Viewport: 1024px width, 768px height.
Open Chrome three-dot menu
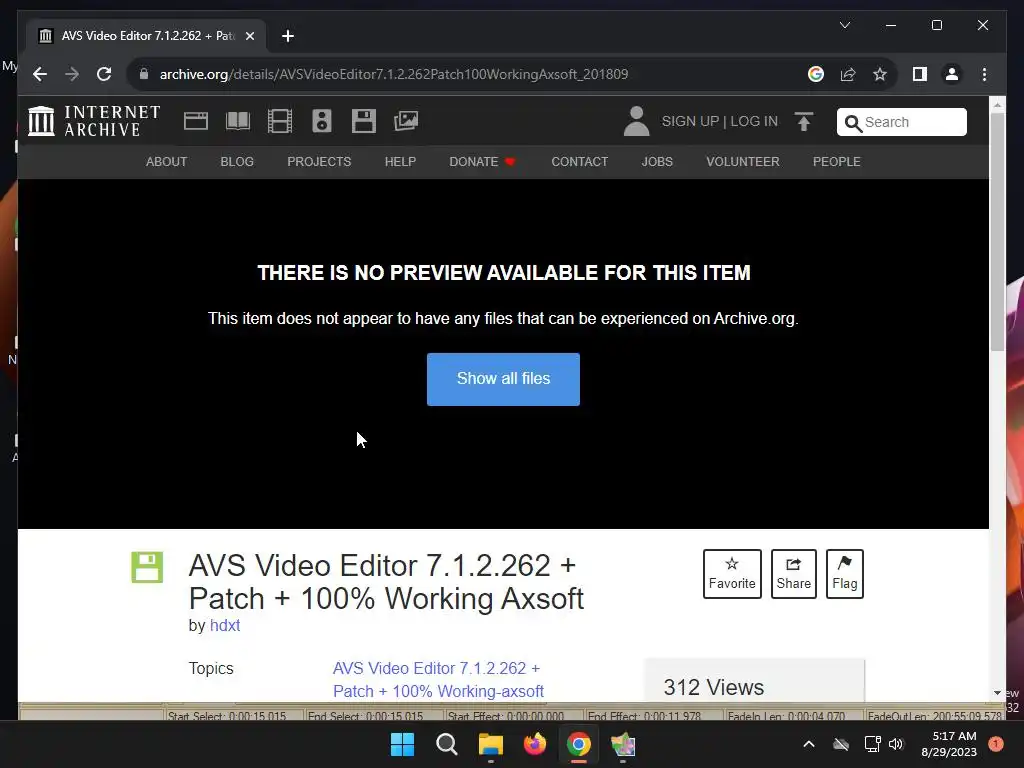tap(984, 74)
